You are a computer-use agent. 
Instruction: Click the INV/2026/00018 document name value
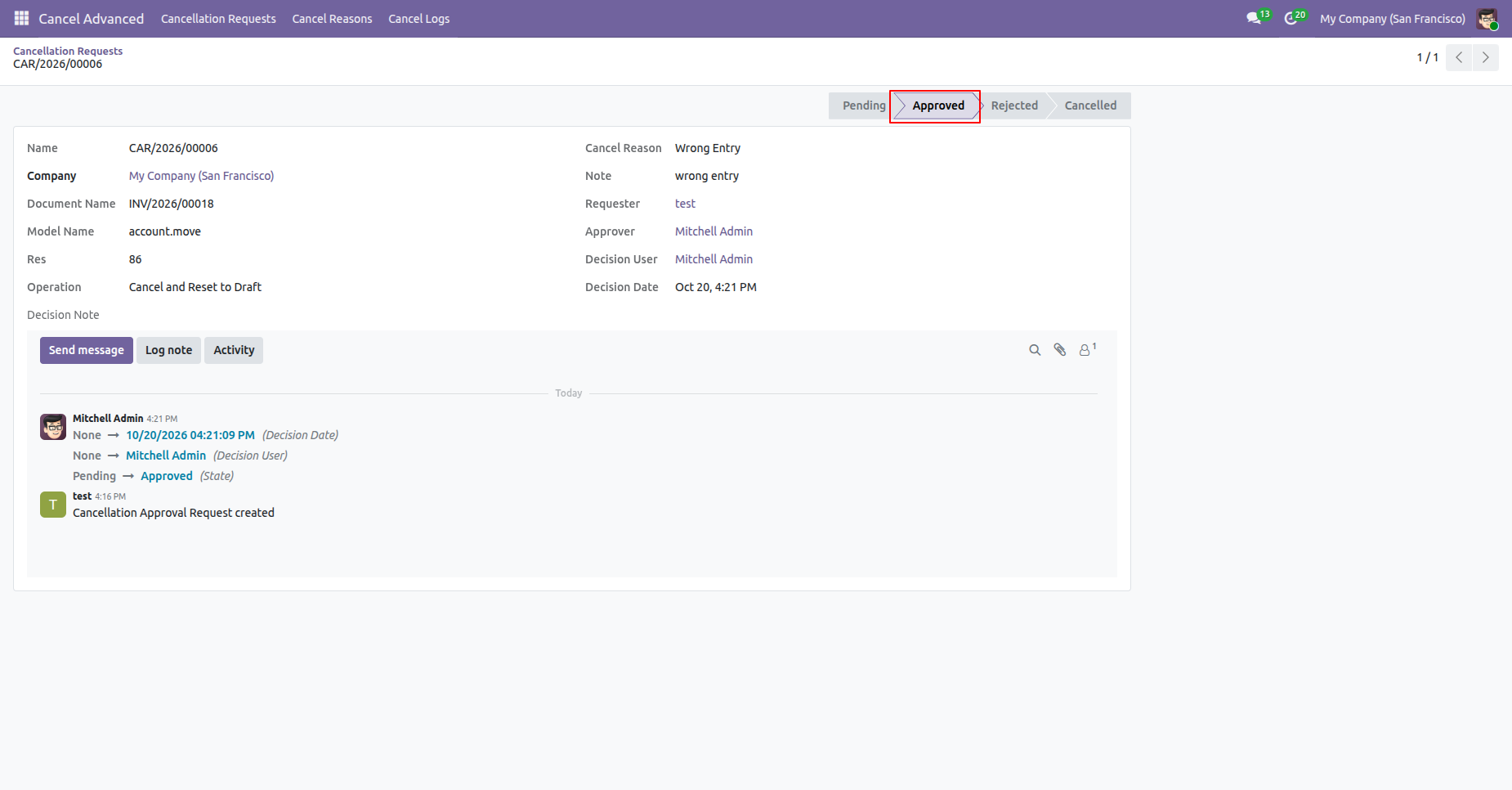pos(171,204)
